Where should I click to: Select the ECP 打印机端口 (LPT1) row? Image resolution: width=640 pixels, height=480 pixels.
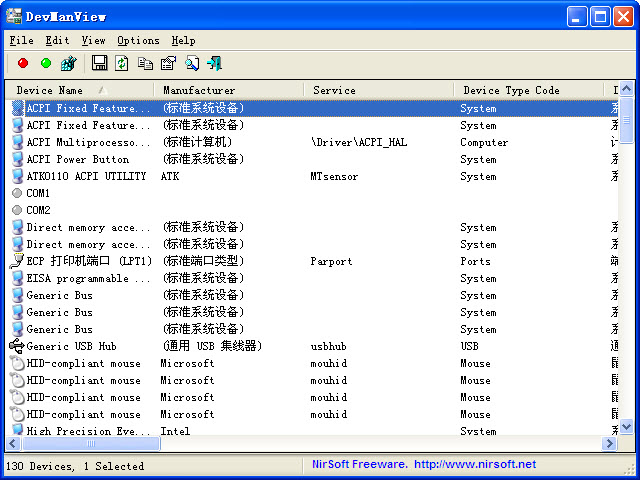[312, 261]
